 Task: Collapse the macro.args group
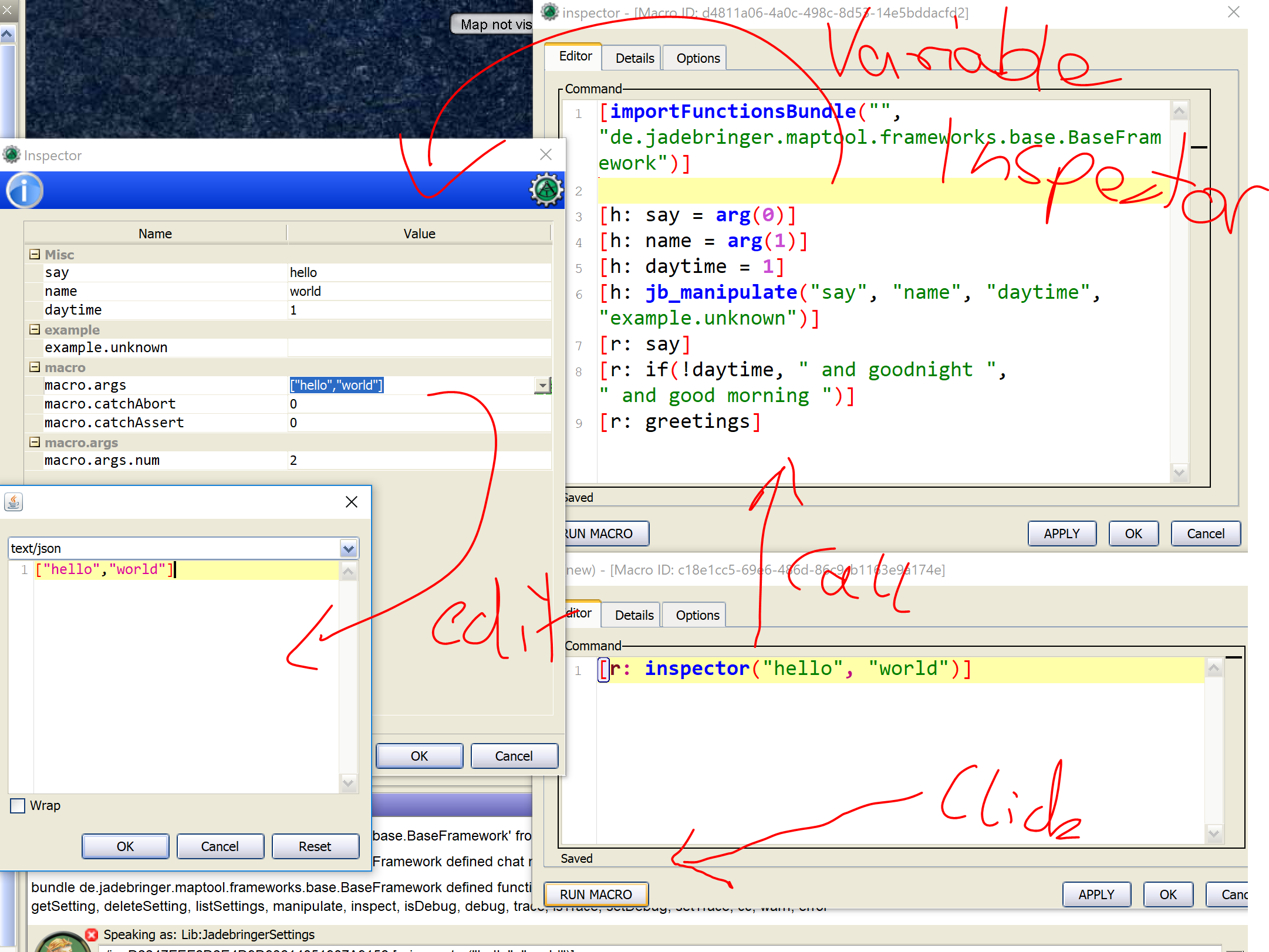pyautogui.click(x=35, y=442)
